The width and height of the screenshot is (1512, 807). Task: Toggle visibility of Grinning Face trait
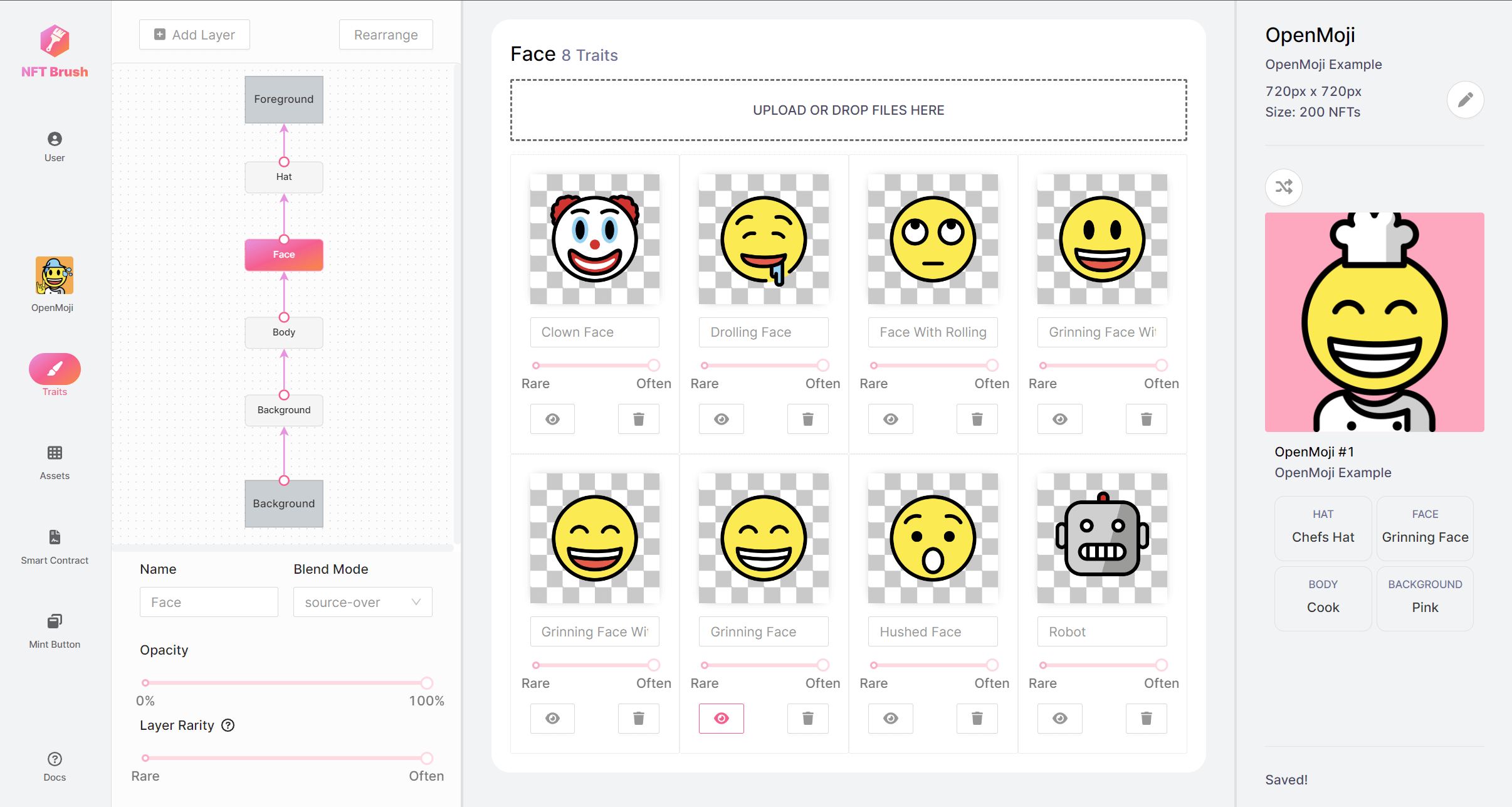(721, 718)
